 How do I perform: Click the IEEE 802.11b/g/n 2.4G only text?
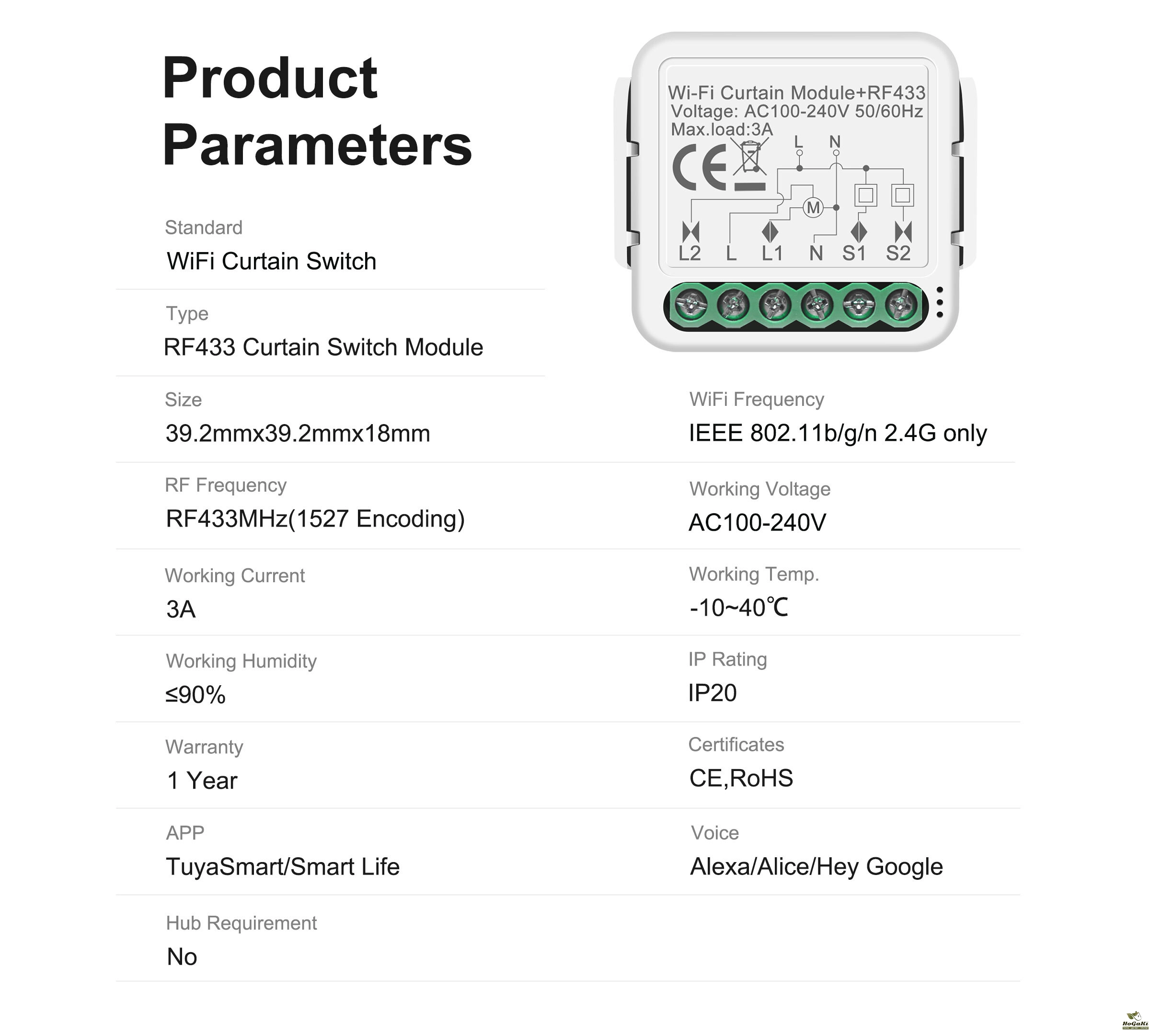click(x=838, y=433)
